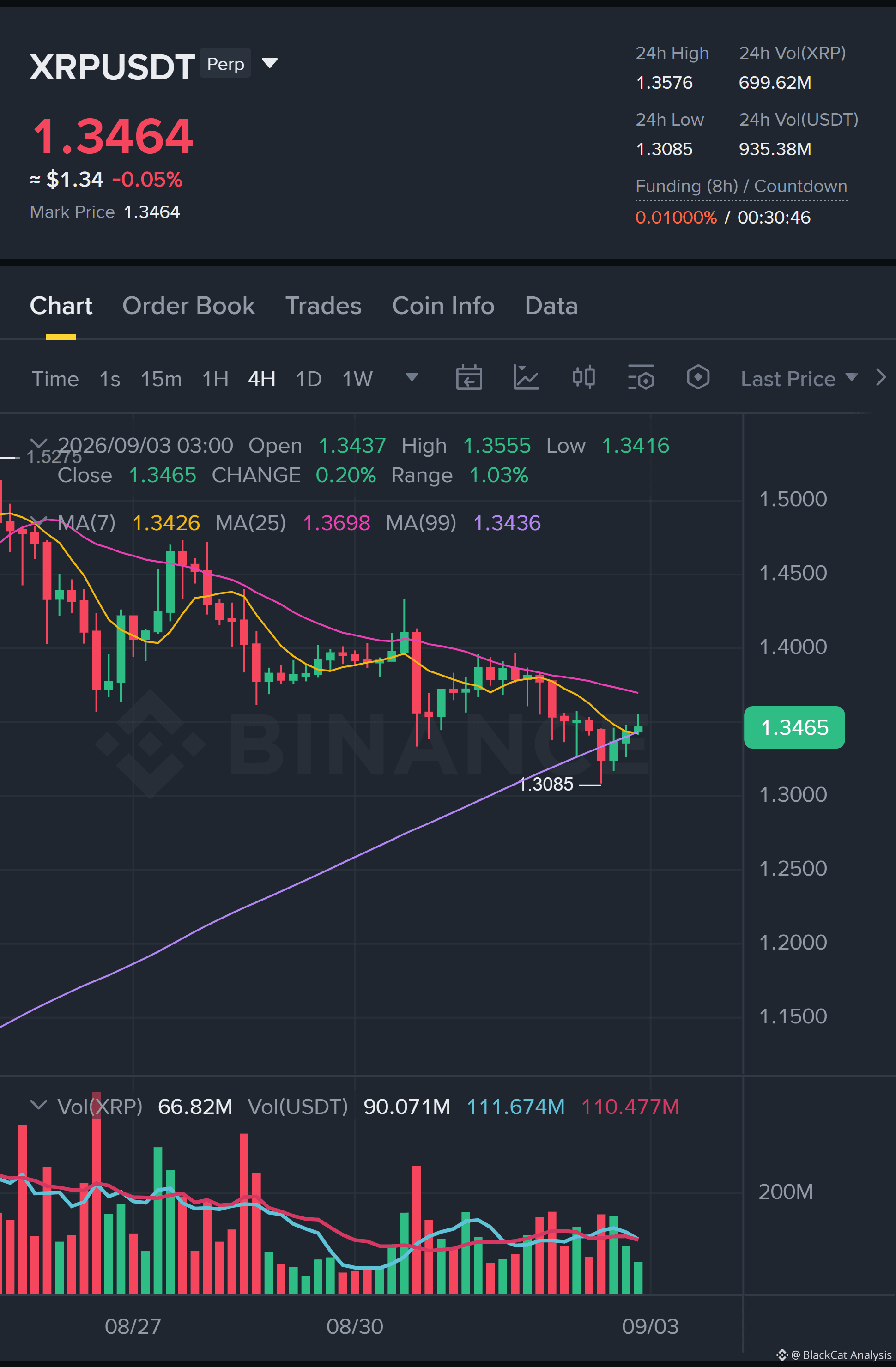Select the 1D timeframe

(309, 379)
